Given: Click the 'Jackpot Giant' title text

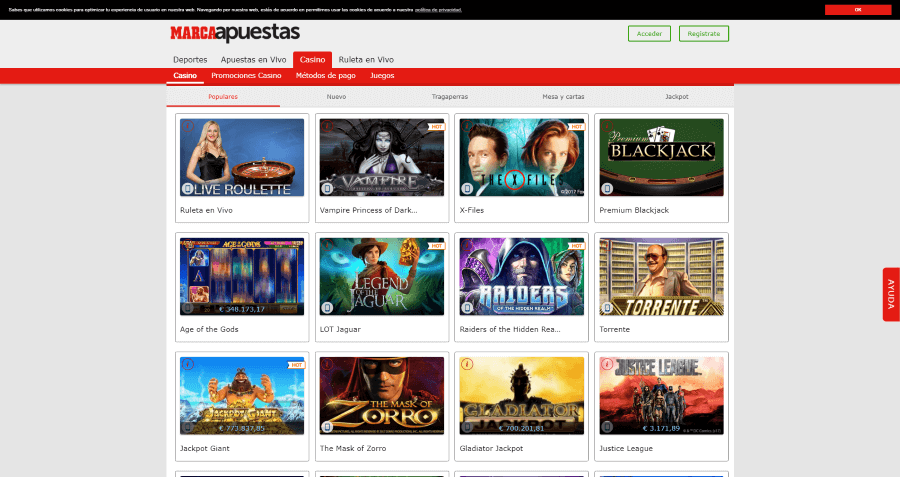Looking at the screenshot, I should pos(204,448).
